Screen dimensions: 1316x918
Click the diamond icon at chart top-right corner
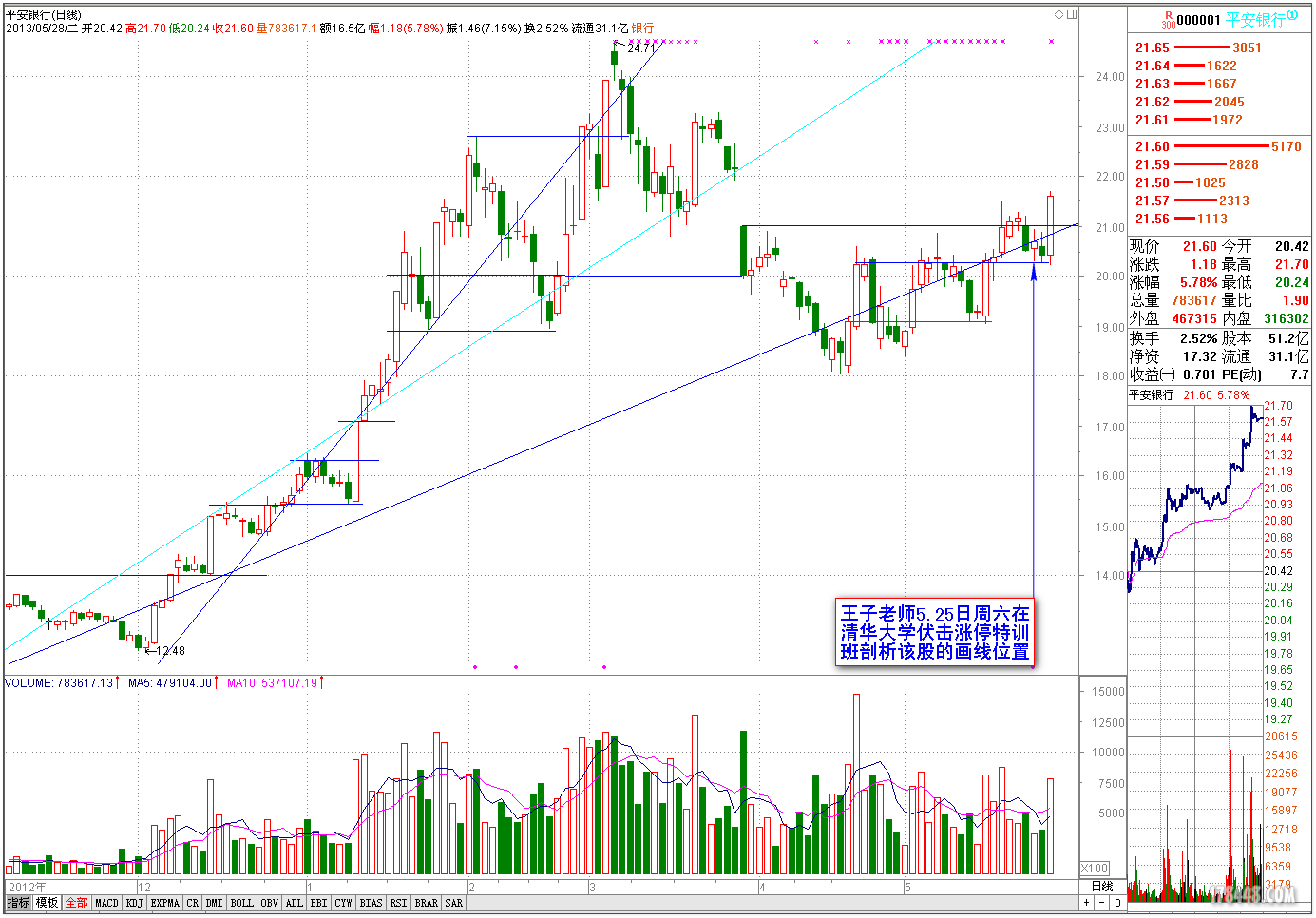(1059, 14)
